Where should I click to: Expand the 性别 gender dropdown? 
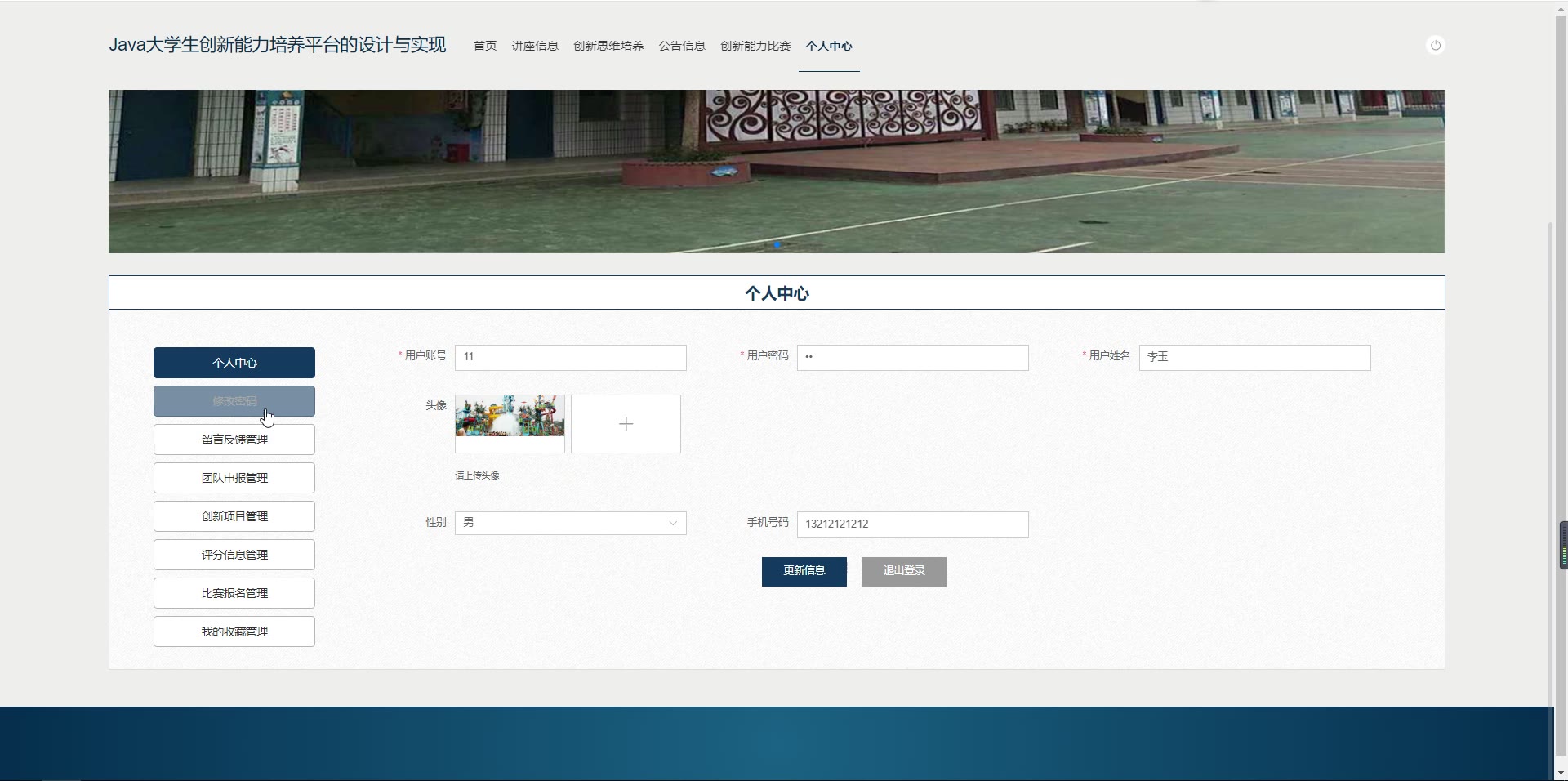570,523
